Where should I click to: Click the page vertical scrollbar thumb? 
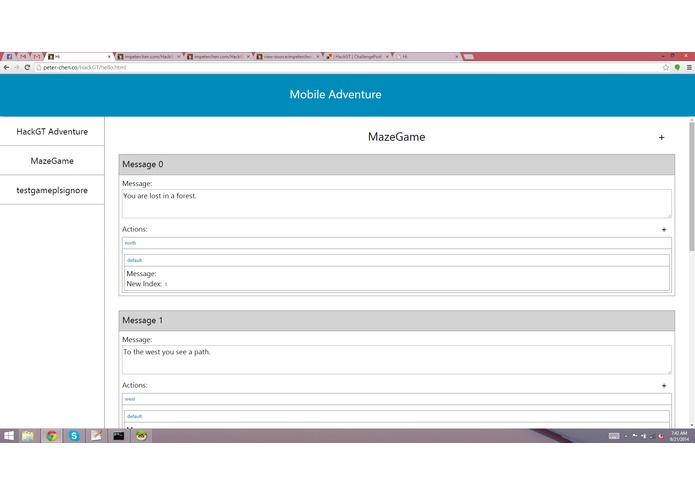[691, 186]
